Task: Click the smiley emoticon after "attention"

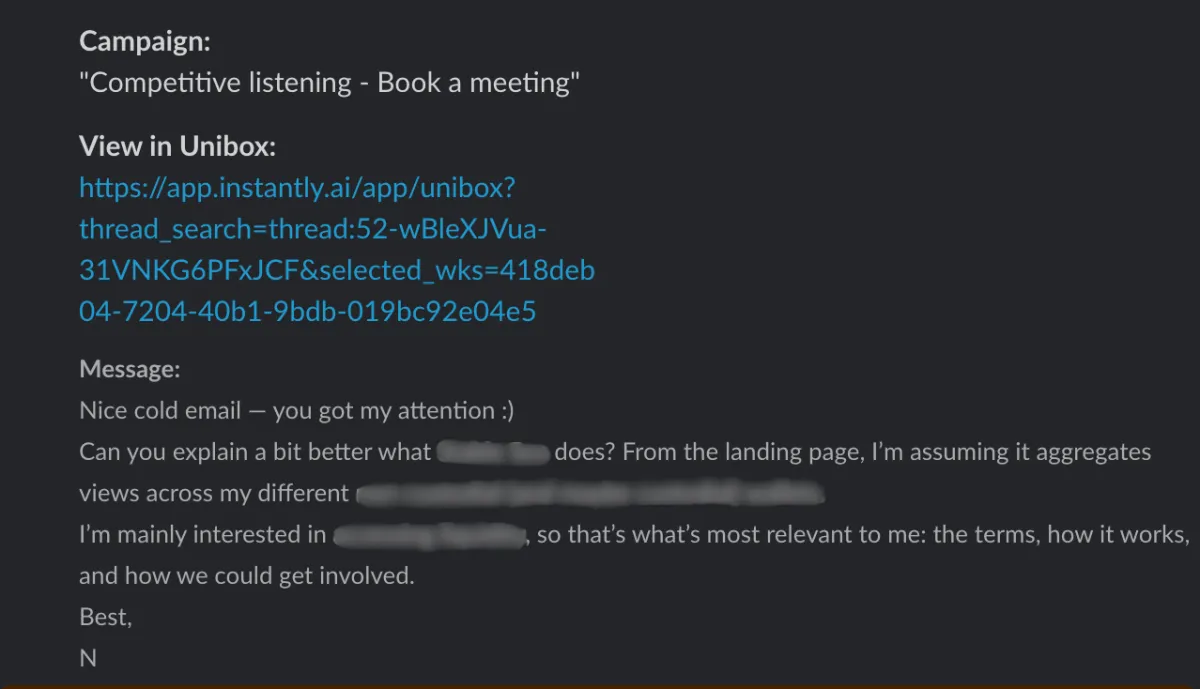Action: tap(505, 410)
